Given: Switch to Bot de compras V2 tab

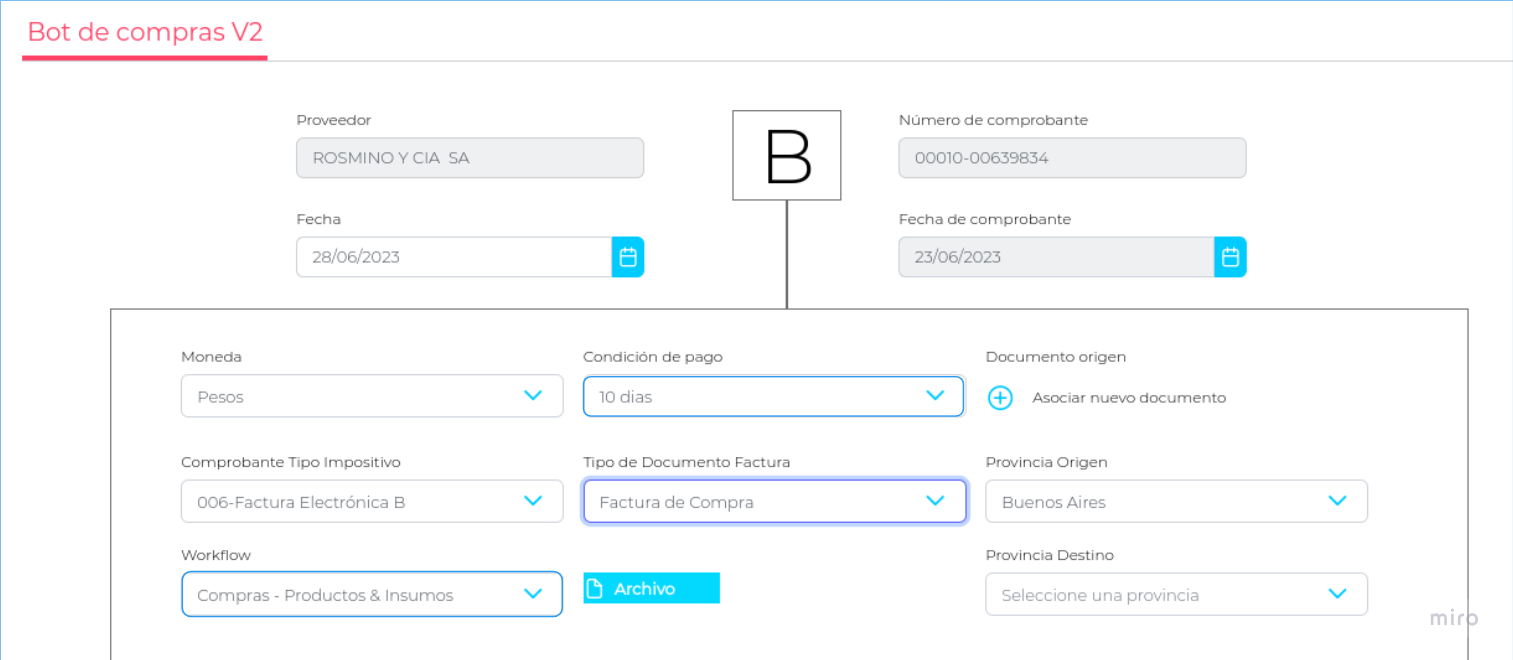Looking at the screenshot, I should pos(145,32).
